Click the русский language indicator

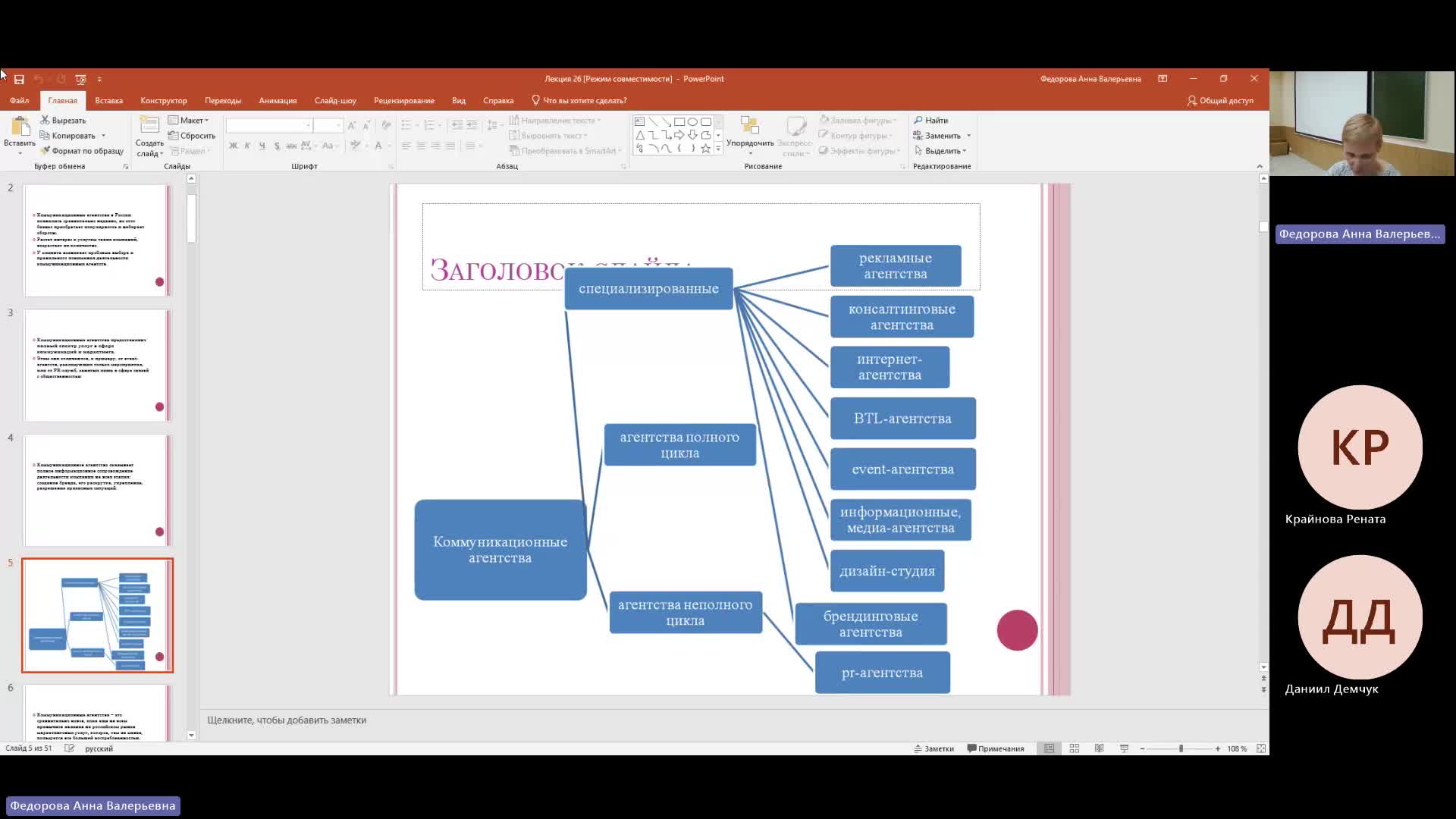(x=99, y=748)
